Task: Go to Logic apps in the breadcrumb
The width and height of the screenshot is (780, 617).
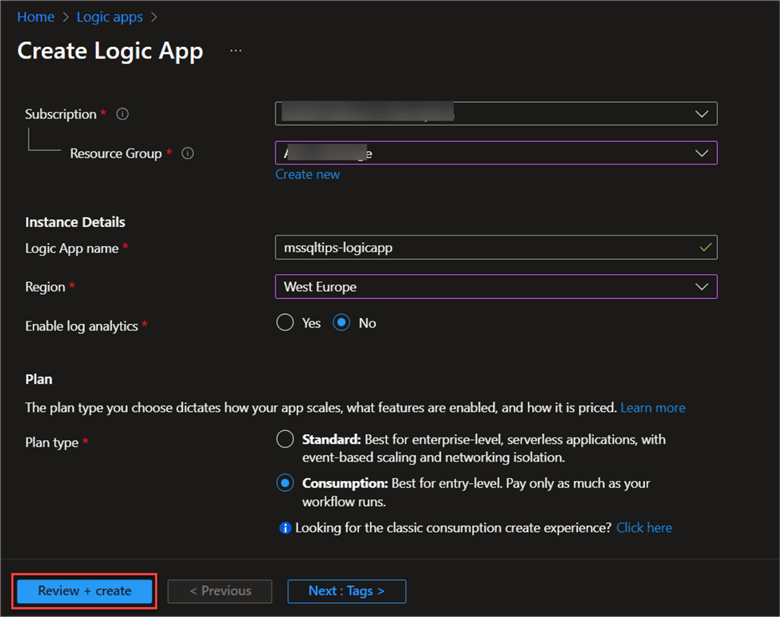Action: [x=110, y=17]
